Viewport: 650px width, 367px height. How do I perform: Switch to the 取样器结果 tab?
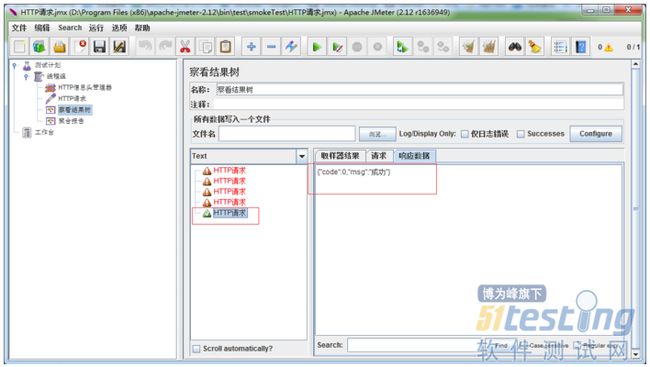coord(340,156)
